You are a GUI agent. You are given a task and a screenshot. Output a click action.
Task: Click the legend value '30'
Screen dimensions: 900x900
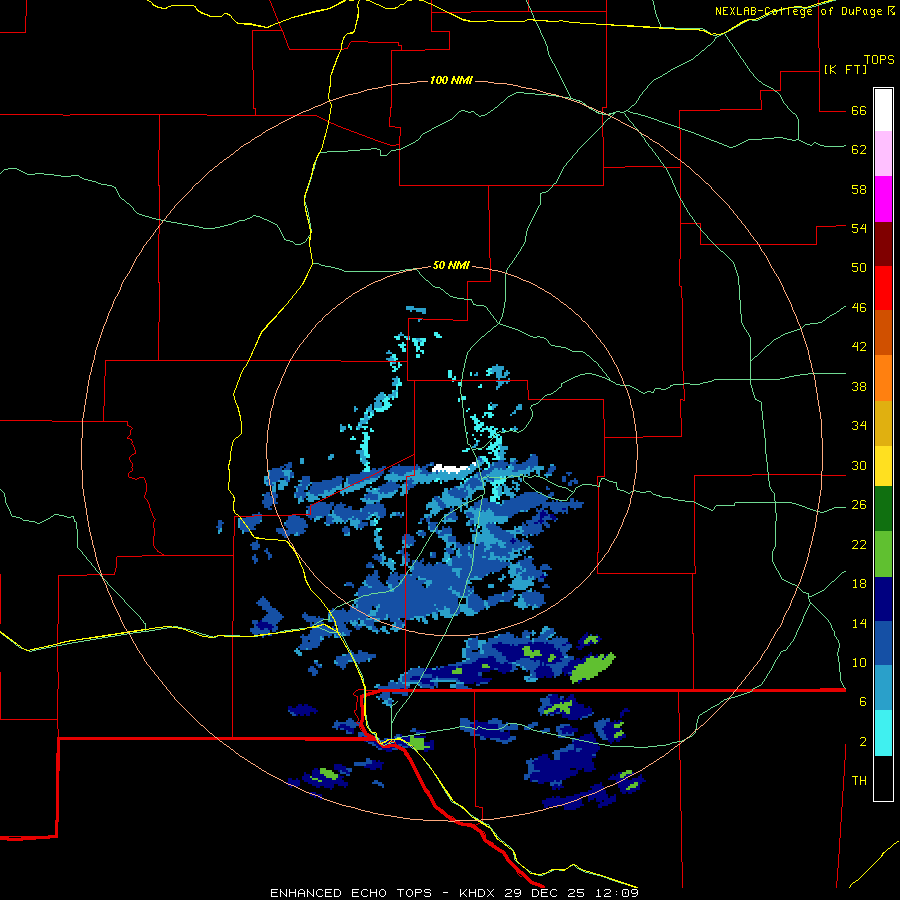[x=859, y=465]
